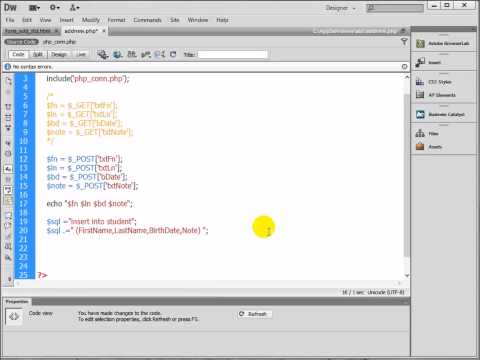Click the Refresh design view toolbar icon
Screen dimensions: 480x360
173,54
